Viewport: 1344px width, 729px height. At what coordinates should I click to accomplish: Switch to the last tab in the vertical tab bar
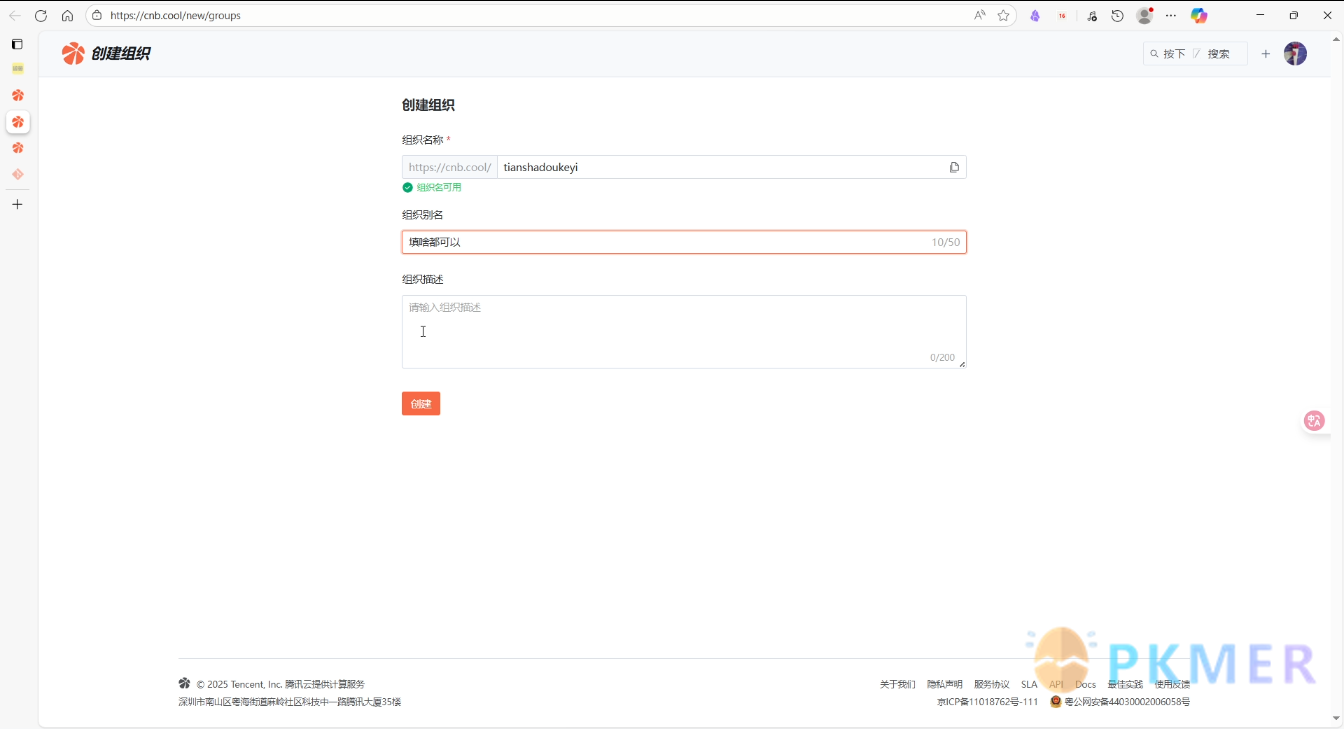click(x=17, y=174)
